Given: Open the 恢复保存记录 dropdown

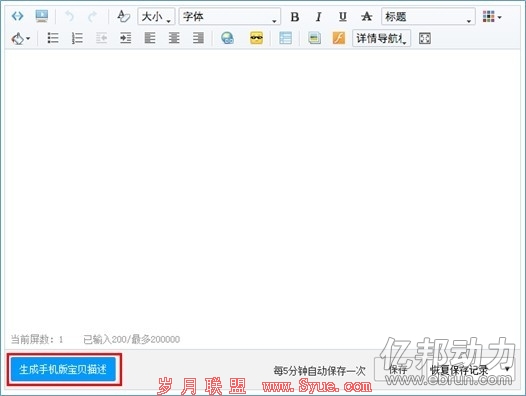Looking at the screenshot, I should click(469, 369).
